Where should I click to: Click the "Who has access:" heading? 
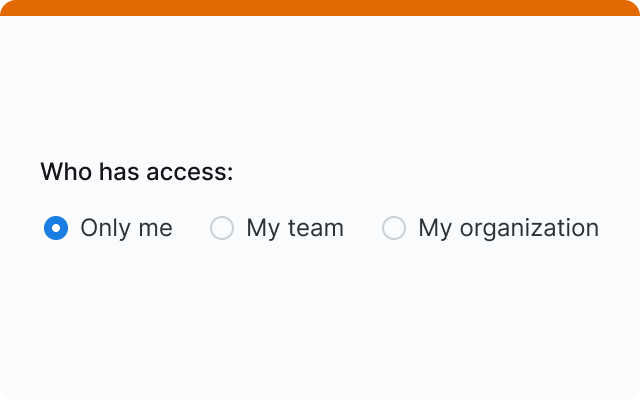[136, 172]
